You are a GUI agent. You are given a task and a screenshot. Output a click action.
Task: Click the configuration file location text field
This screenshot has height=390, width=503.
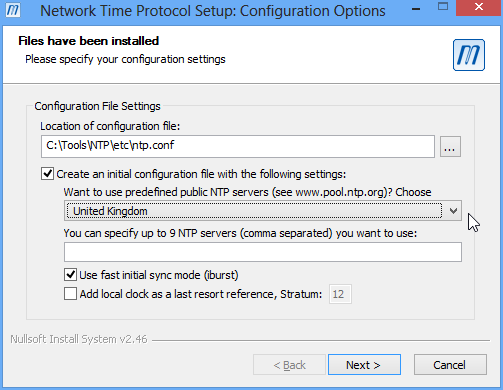click(238, 146)
